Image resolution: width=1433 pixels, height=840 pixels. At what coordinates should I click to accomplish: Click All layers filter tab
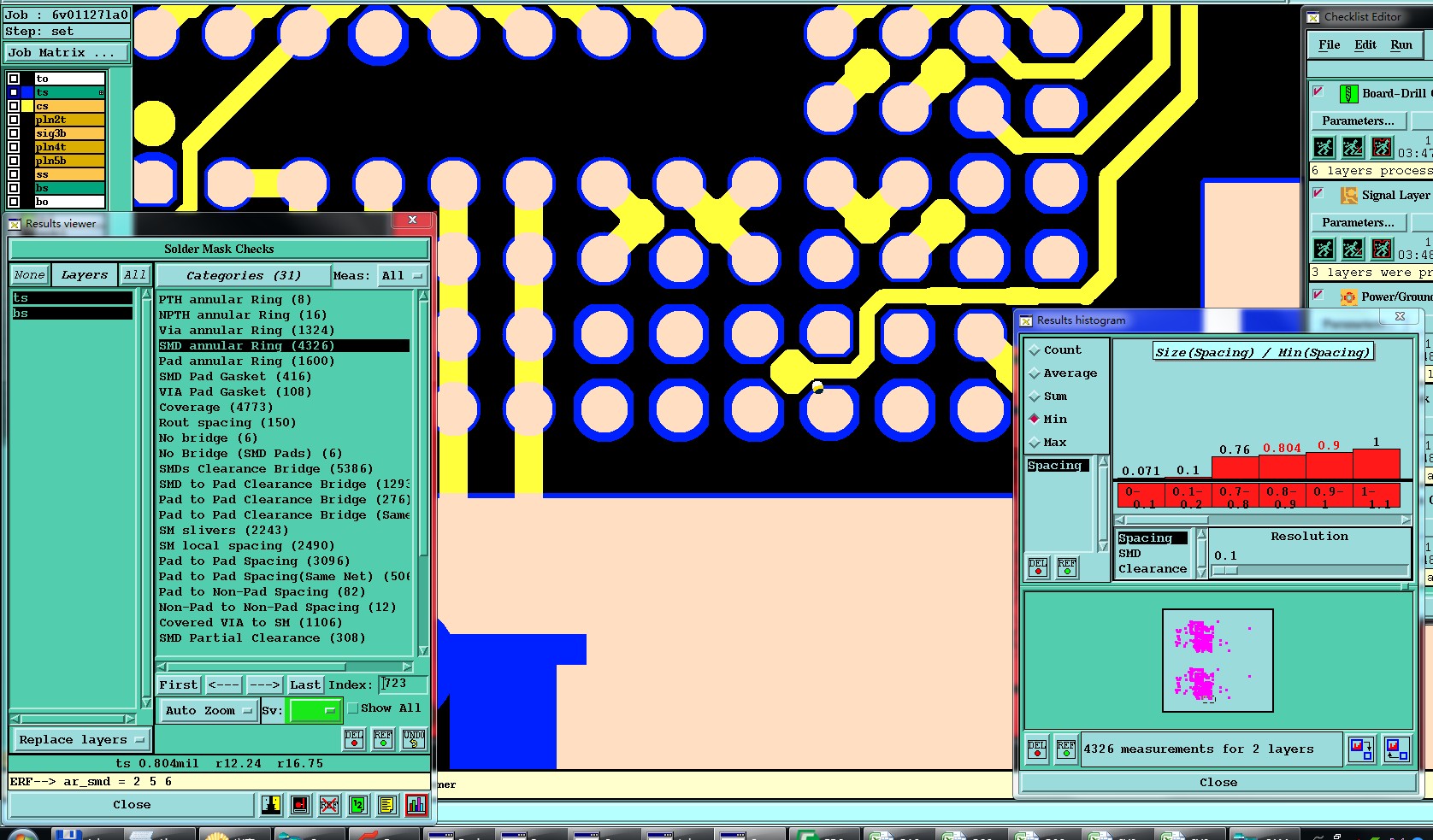click(134, 275)
